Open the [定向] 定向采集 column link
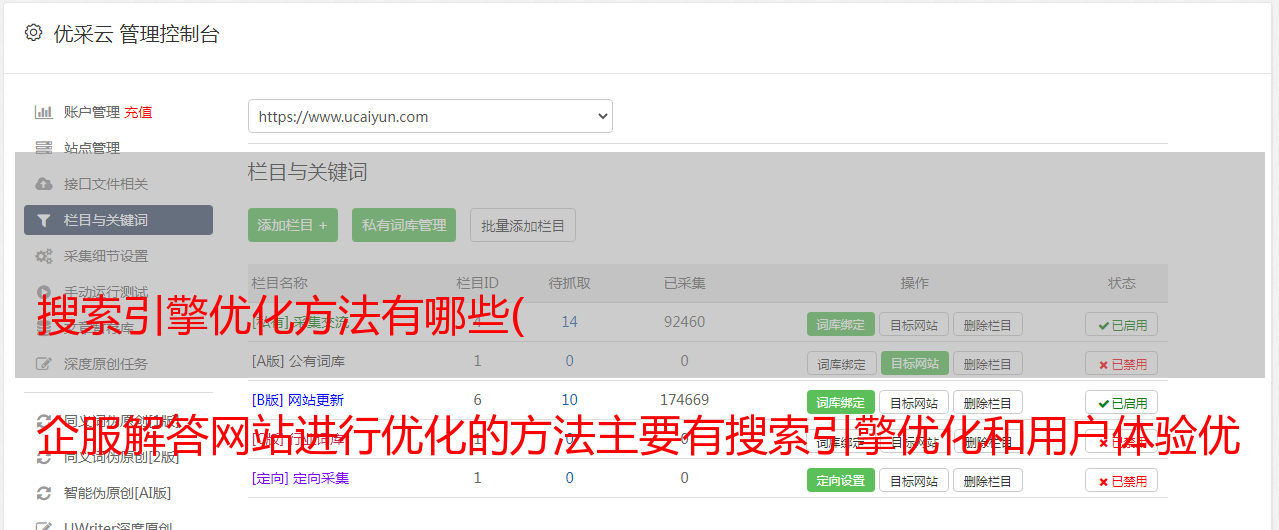The image size is (1279, 530). pyautogui.click(x=301, y=478)
